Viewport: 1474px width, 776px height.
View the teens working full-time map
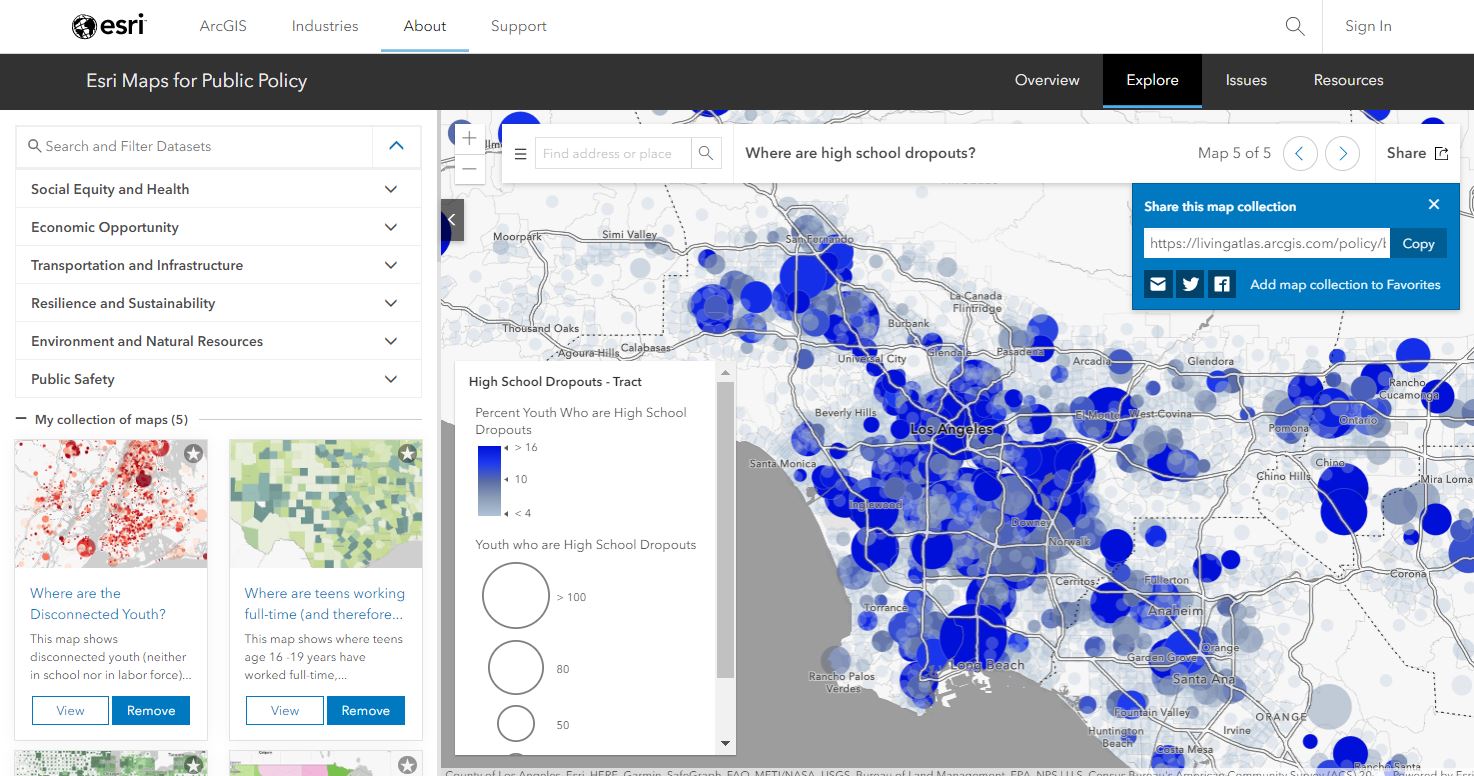pyautogui.click(x=285, y=710)
